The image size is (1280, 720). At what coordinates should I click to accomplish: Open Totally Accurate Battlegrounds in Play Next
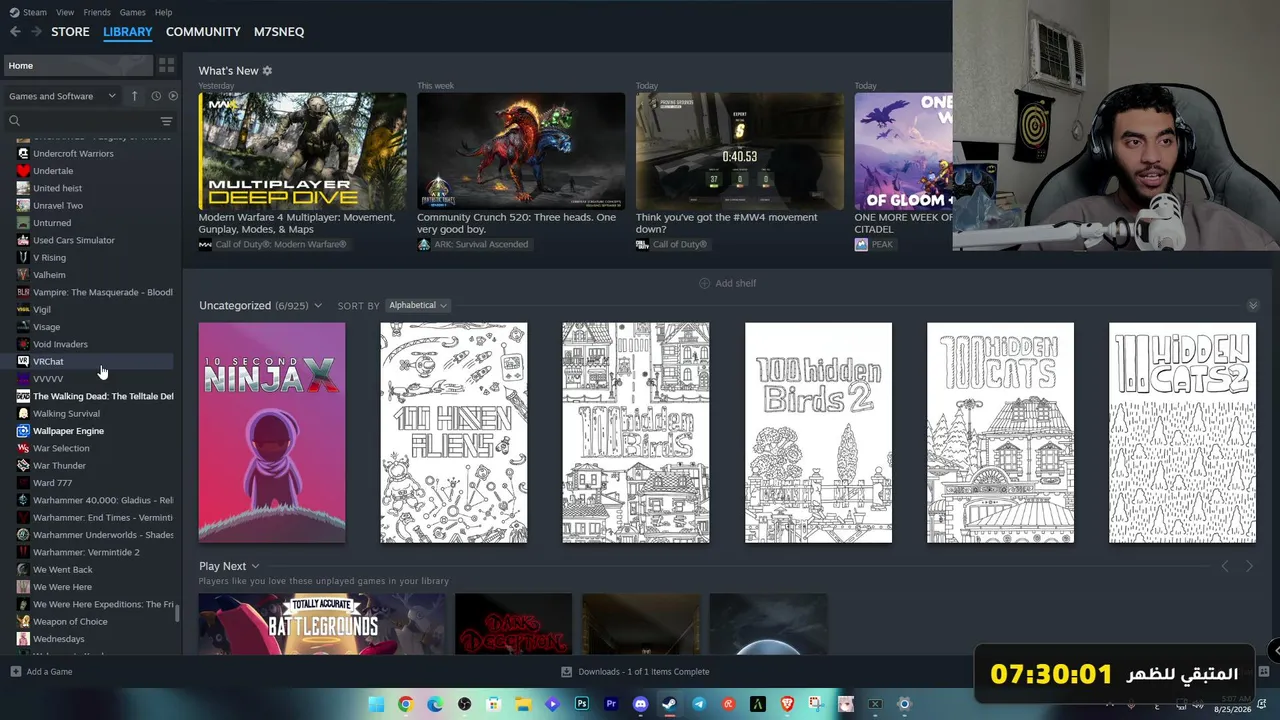tap(322, 624)
